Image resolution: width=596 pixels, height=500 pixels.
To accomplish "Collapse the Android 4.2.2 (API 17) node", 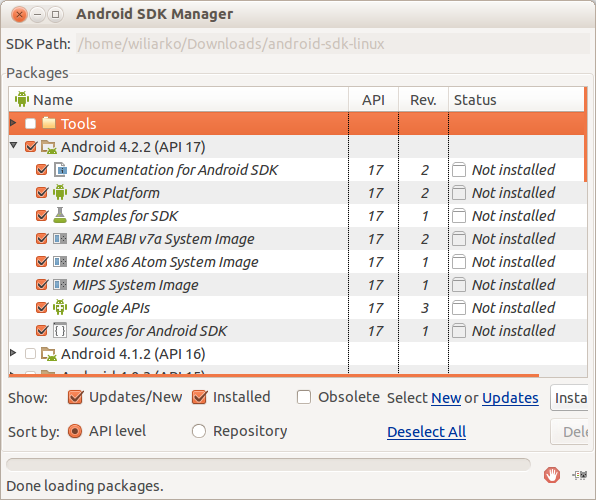I will click(14, 145).
